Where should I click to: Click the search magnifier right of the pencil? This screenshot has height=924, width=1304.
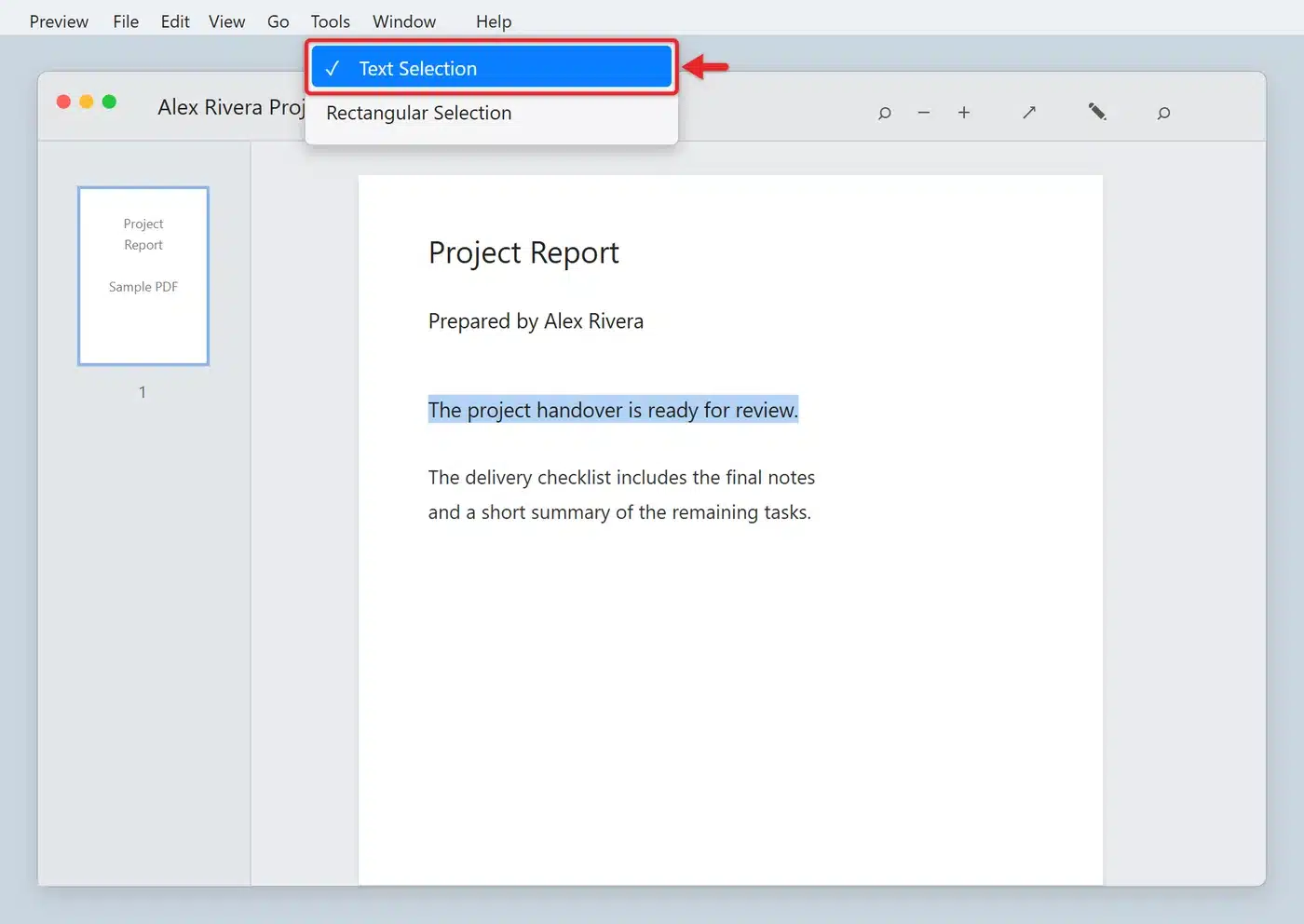tap(1163, 113)
